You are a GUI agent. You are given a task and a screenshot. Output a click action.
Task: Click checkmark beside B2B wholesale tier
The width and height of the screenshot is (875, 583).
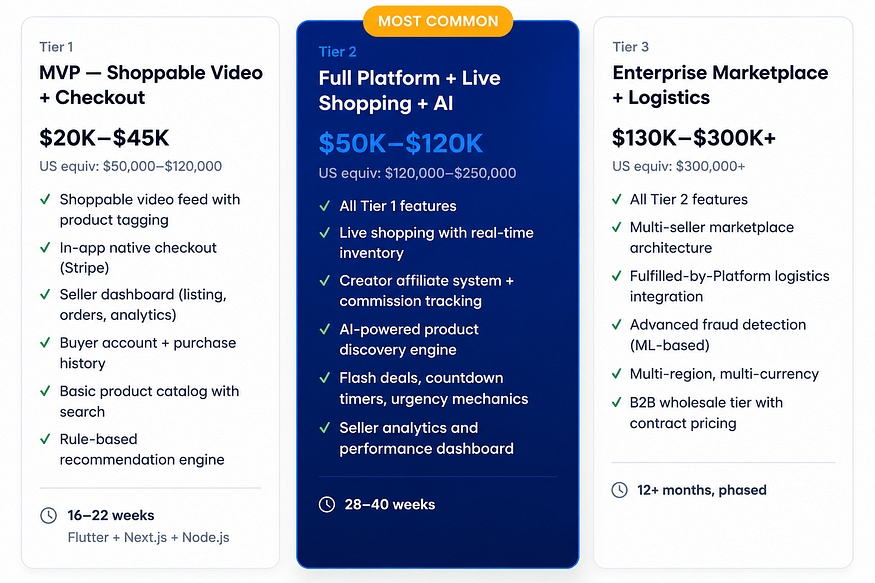pos(617,402)
